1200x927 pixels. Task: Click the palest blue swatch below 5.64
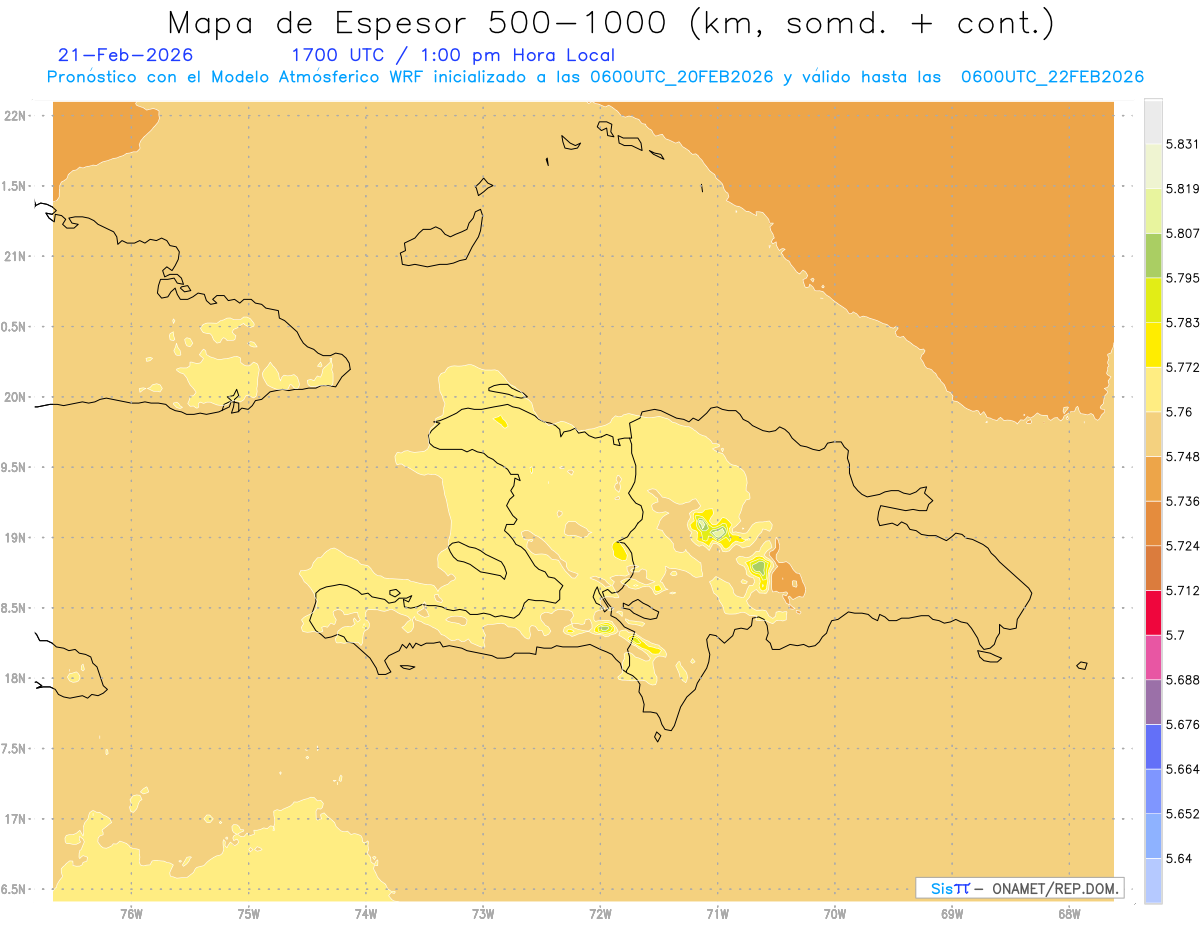(x=1153, y=881)
